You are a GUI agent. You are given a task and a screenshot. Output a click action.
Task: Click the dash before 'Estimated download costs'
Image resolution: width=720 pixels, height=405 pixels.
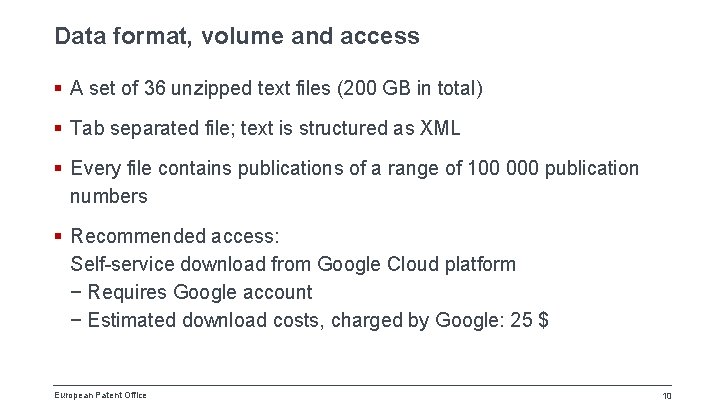click(76, 321)
